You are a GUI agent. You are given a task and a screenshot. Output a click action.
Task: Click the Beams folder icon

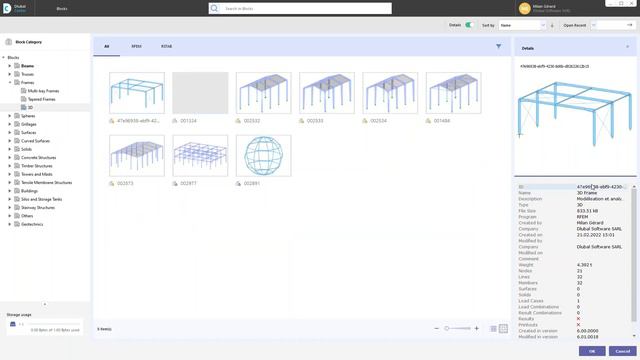17,66
